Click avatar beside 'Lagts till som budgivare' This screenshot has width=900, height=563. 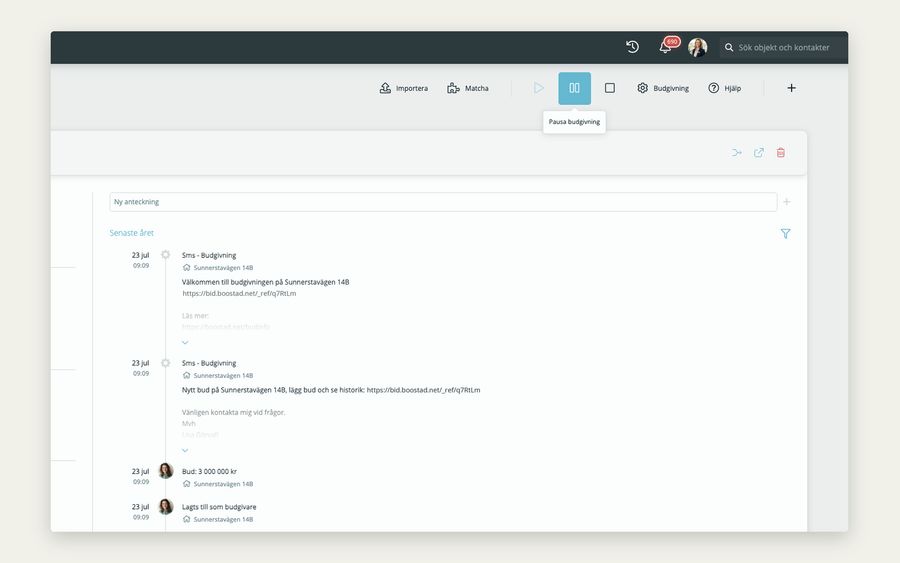point(165,507)
